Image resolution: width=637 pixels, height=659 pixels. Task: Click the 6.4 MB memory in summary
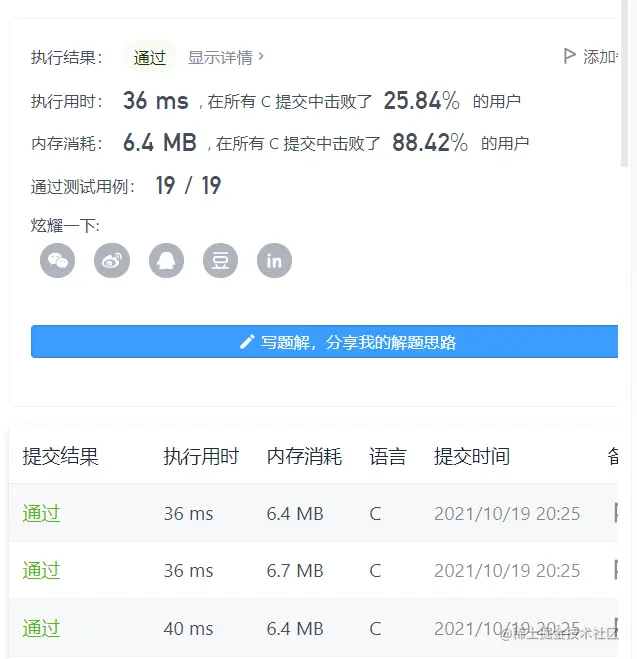click(160, 142)
